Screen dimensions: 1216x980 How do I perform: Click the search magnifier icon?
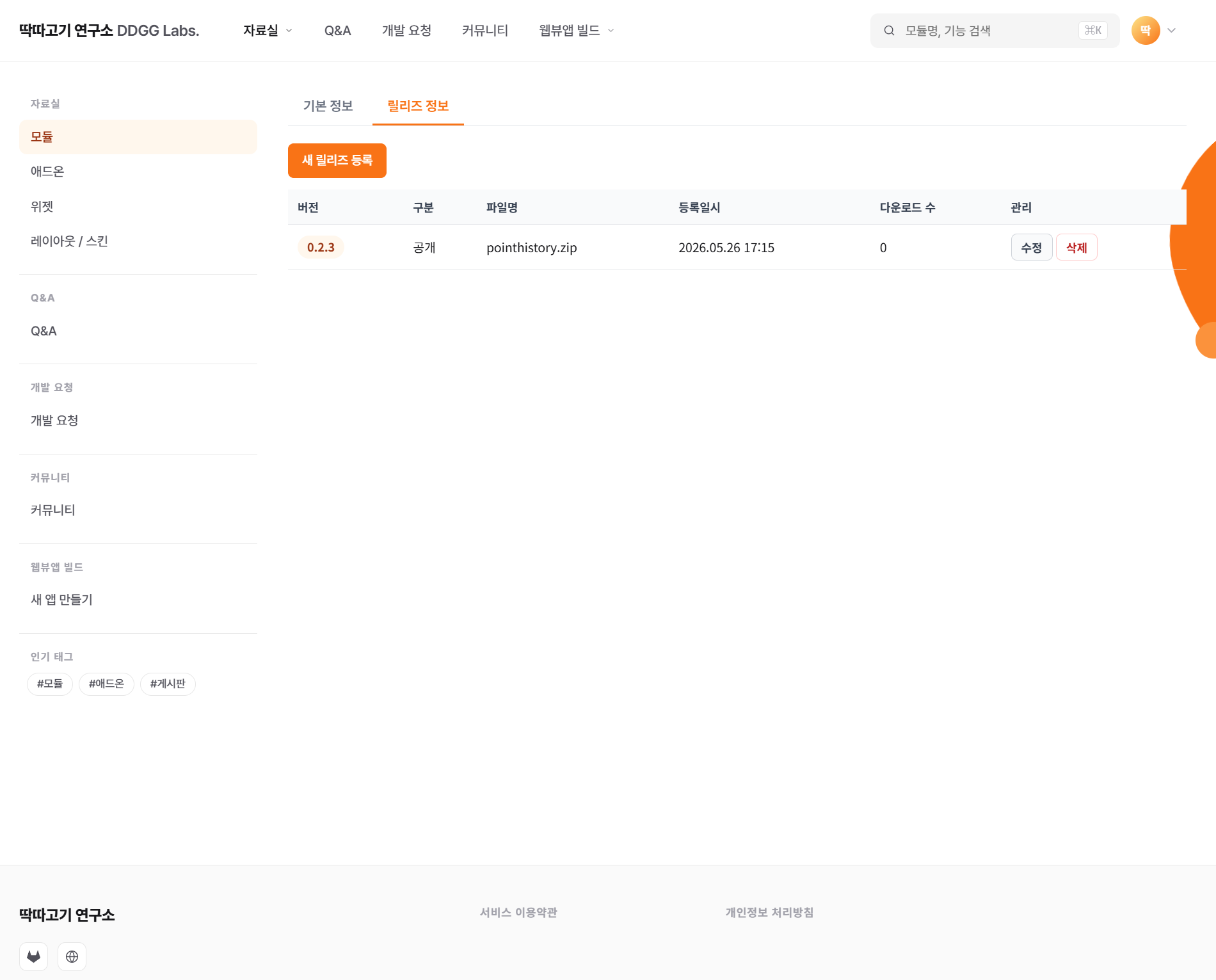(x=889, y=31)
